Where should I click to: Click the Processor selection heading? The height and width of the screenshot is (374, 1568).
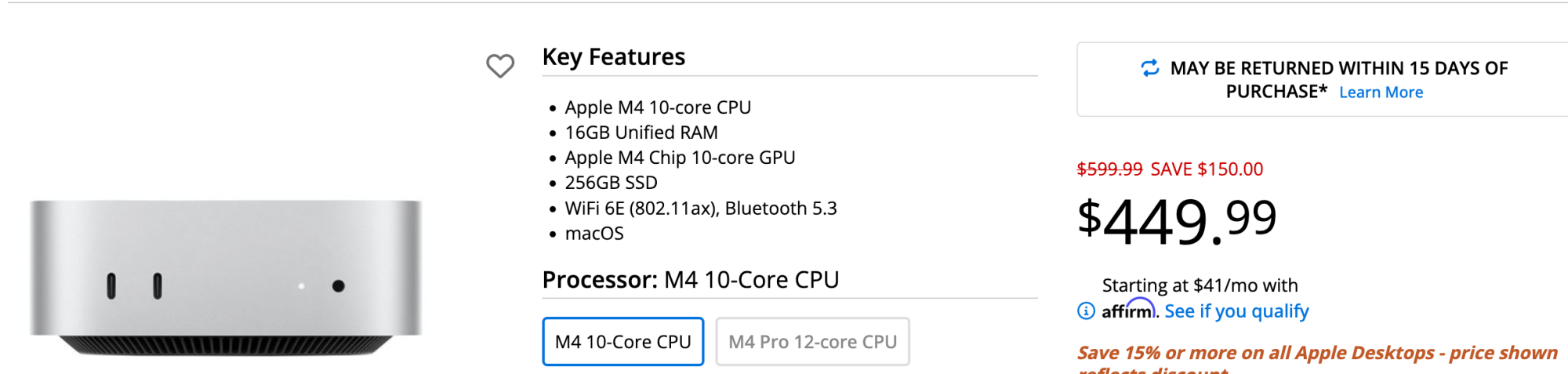pyautogui.click(x=690, y=280)
